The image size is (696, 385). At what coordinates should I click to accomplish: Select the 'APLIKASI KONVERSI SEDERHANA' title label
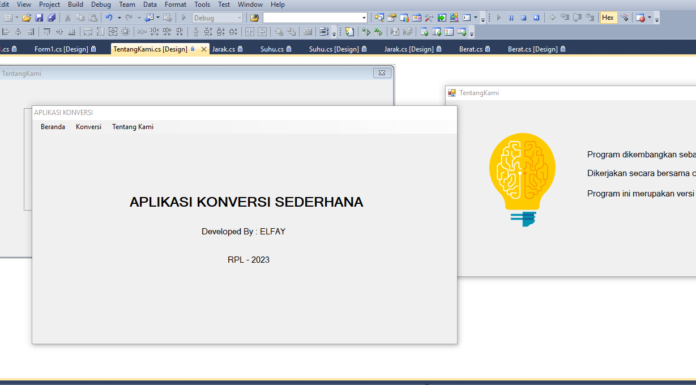[x=246, y=202]
